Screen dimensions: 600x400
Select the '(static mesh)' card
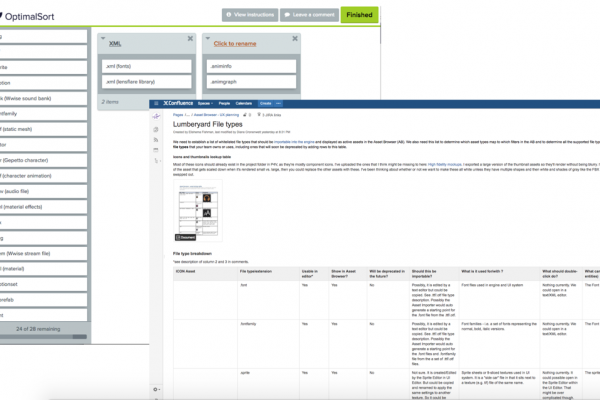tap(43, 129)
